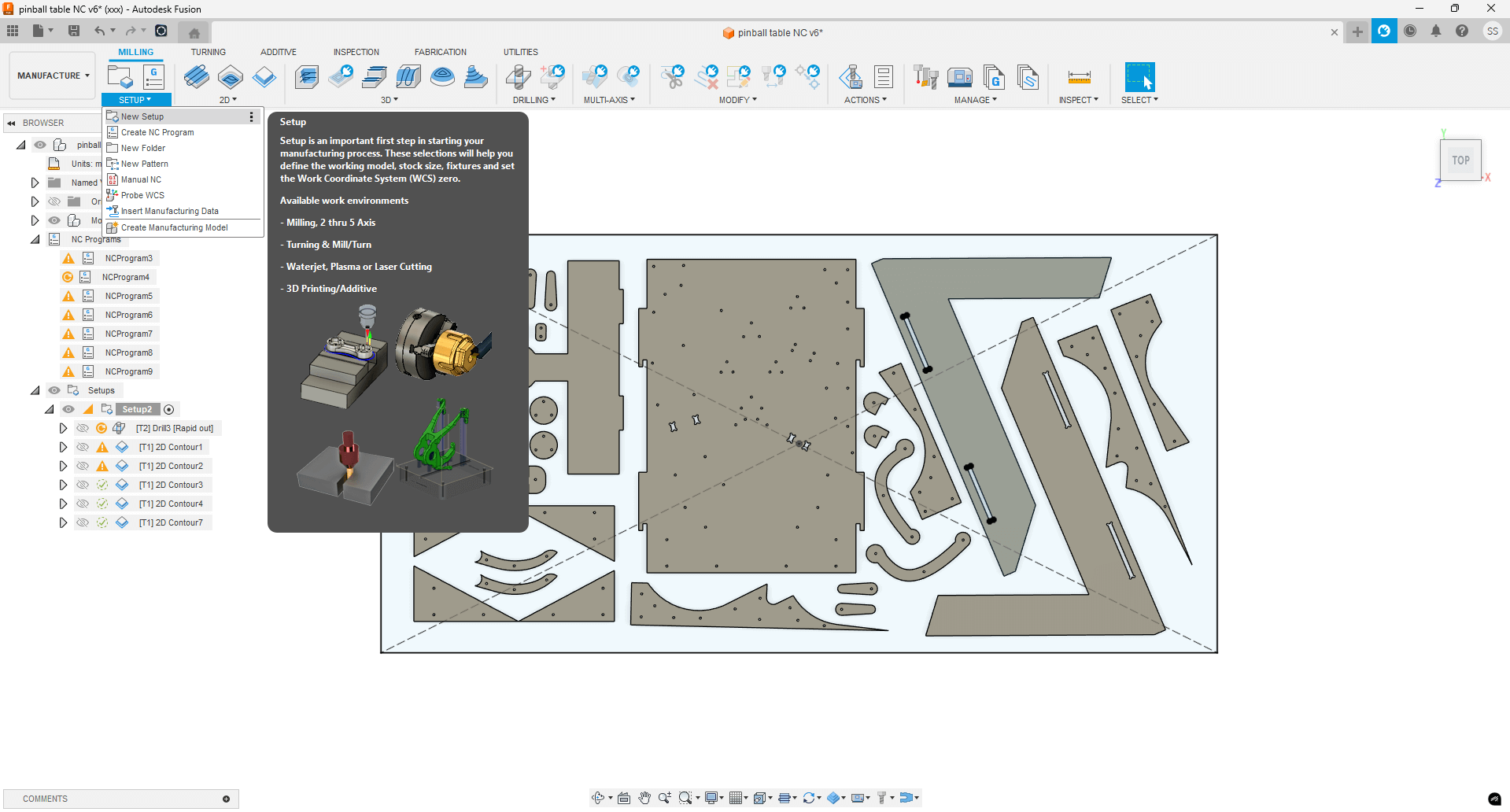Save the document with the Save icon

click(74, 31)
